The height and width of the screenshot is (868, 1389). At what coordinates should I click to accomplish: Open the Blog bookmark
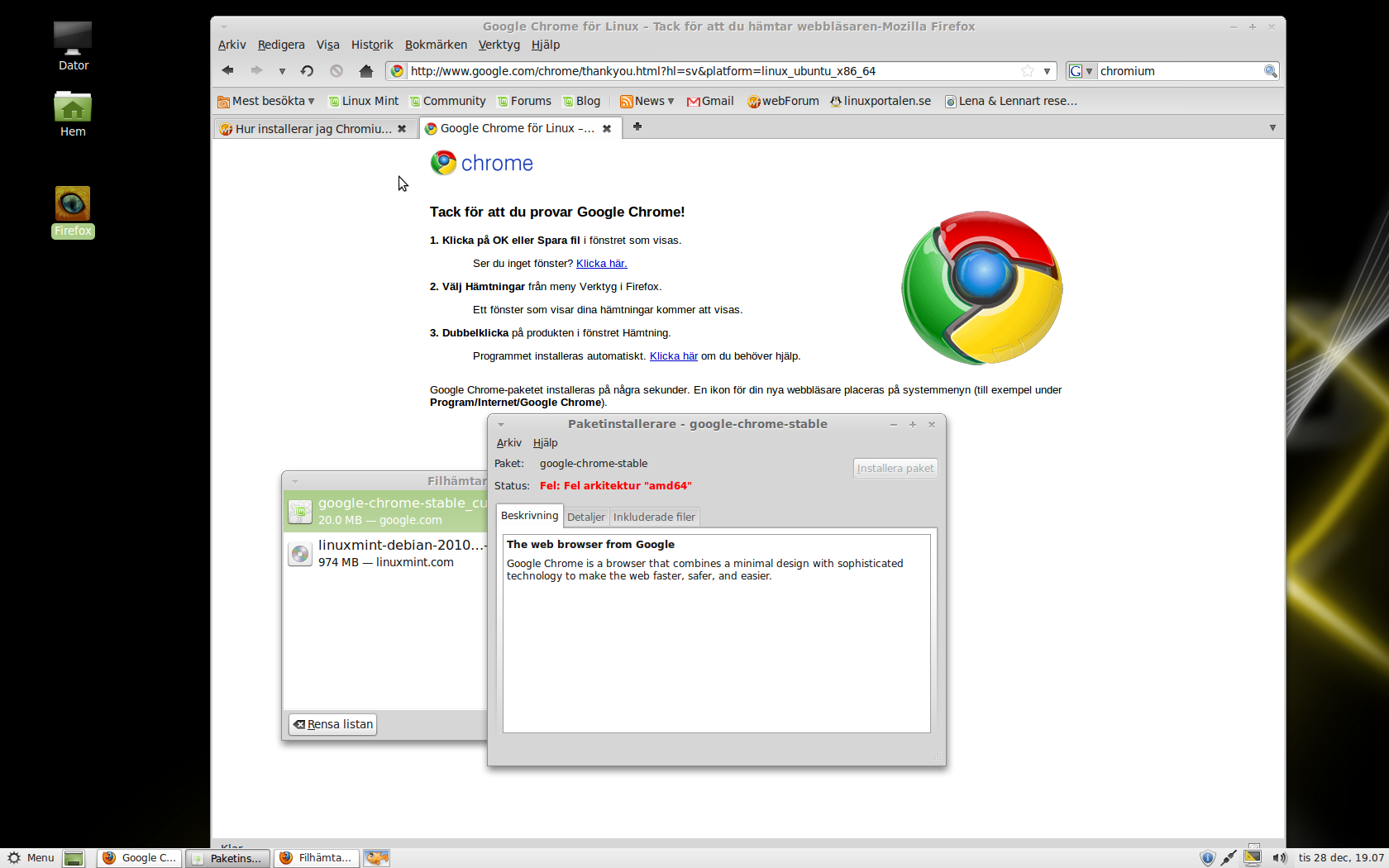click(x=581, y=101)
